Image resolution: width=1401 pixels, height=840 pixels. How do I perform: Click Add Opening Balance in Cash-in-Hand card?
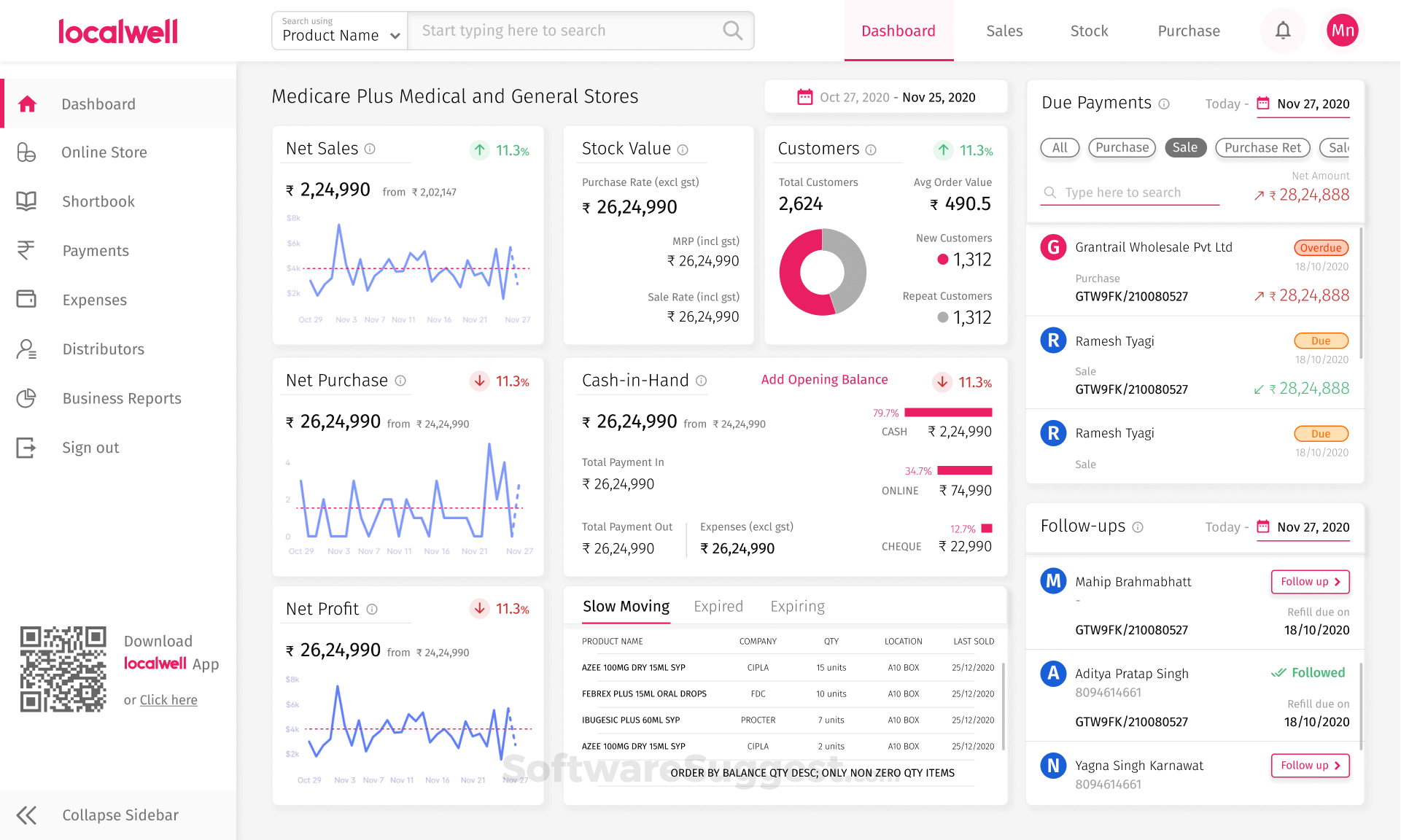824,379
